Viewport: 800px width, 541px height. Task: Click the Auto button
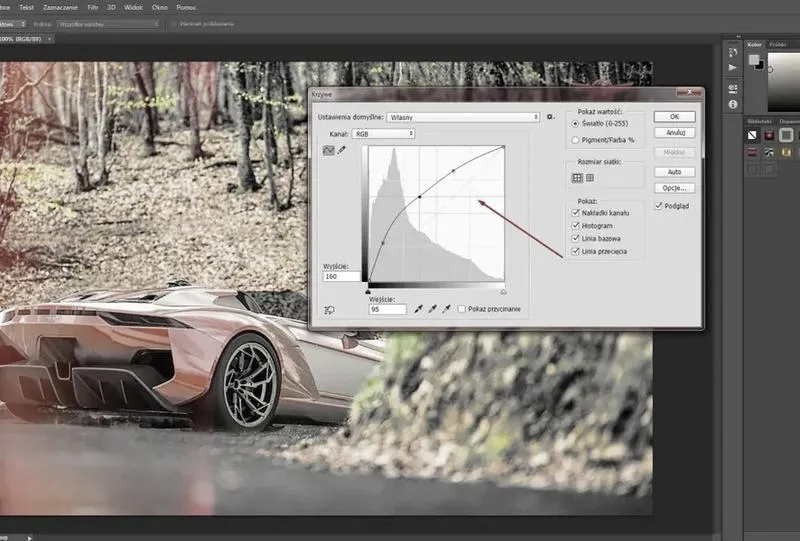point(674,172)
